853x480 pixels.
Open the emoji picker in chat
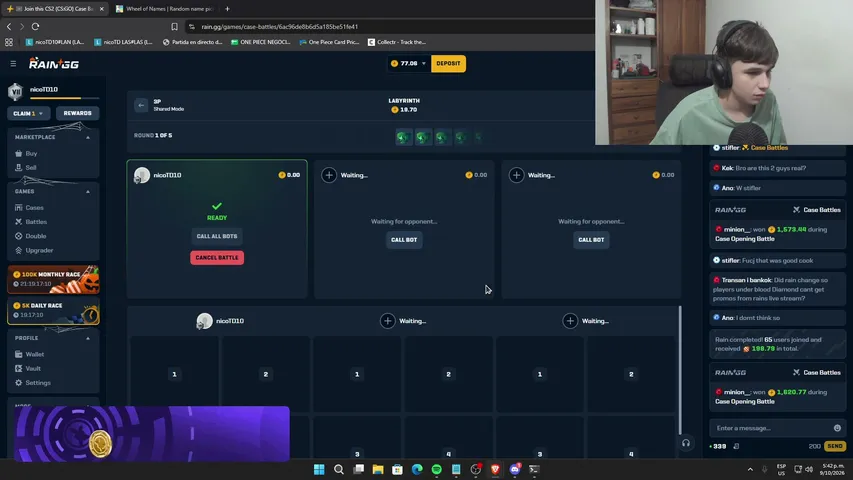[x=837, y=428]
